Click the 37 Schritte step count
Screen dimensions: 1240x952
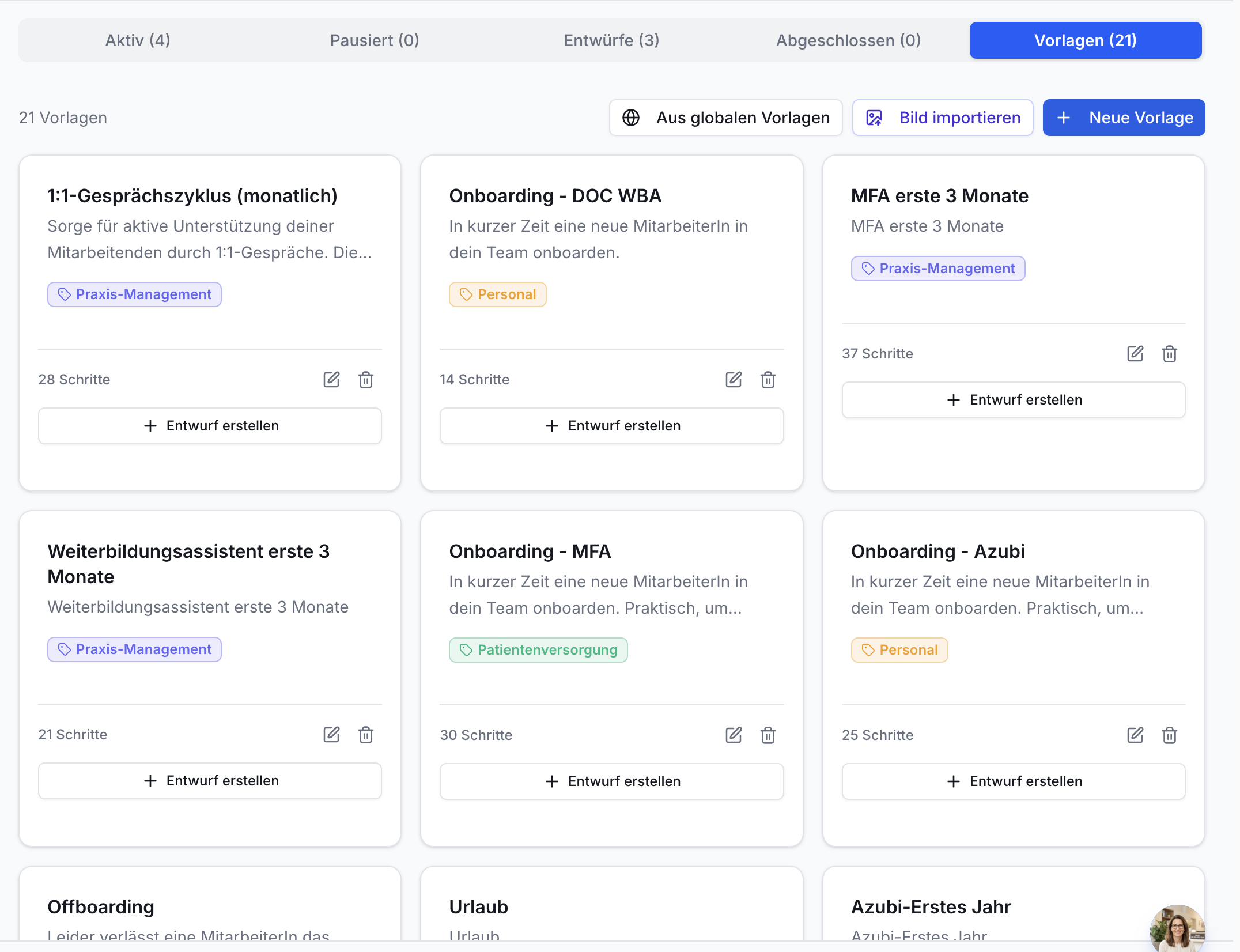click(x=878, y=354)
